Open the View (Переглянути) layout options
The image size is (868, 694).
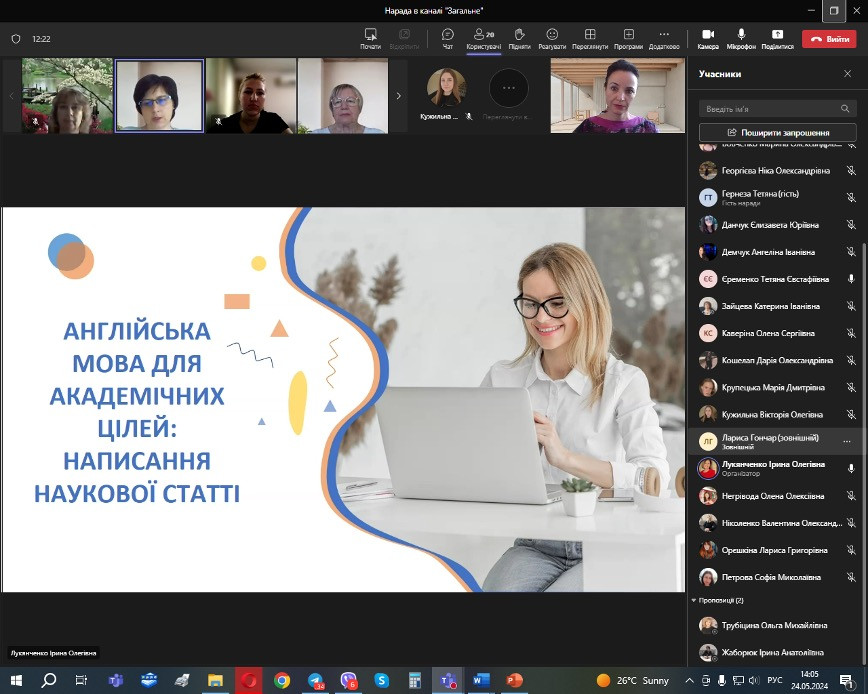[590, 35]
